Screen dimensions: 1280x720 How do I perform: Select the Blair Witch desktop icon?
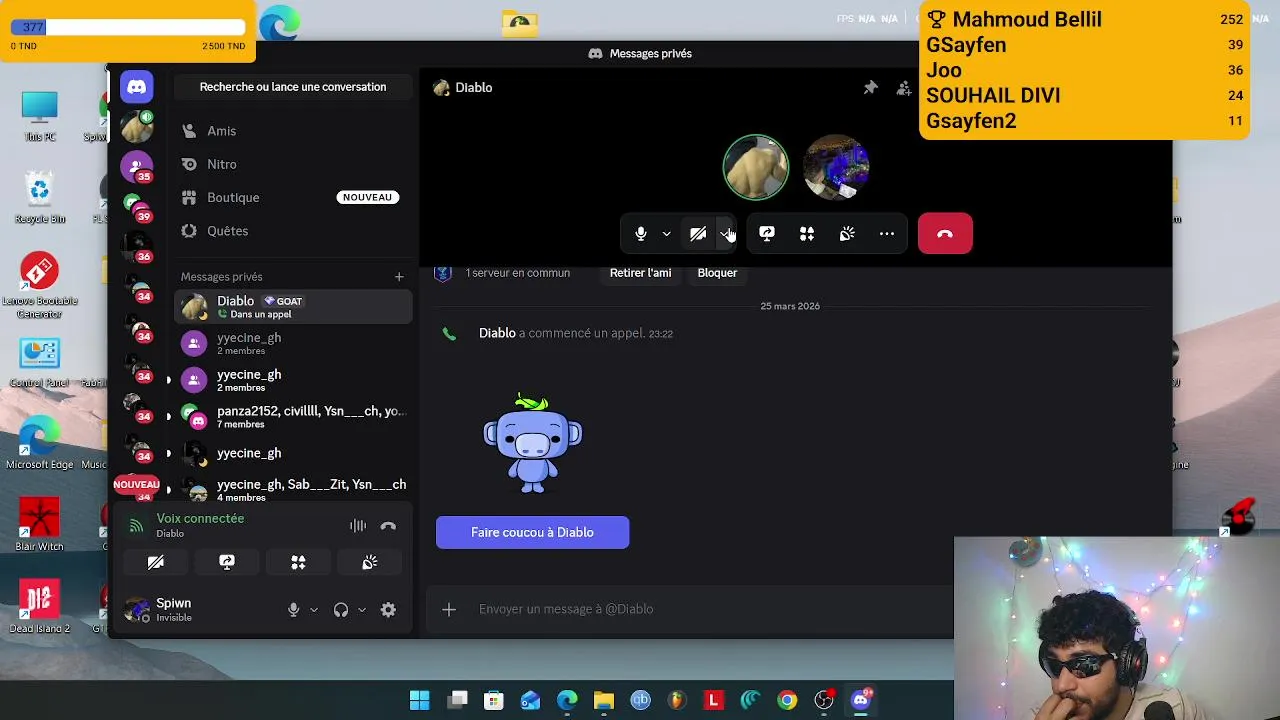point(40,524)
